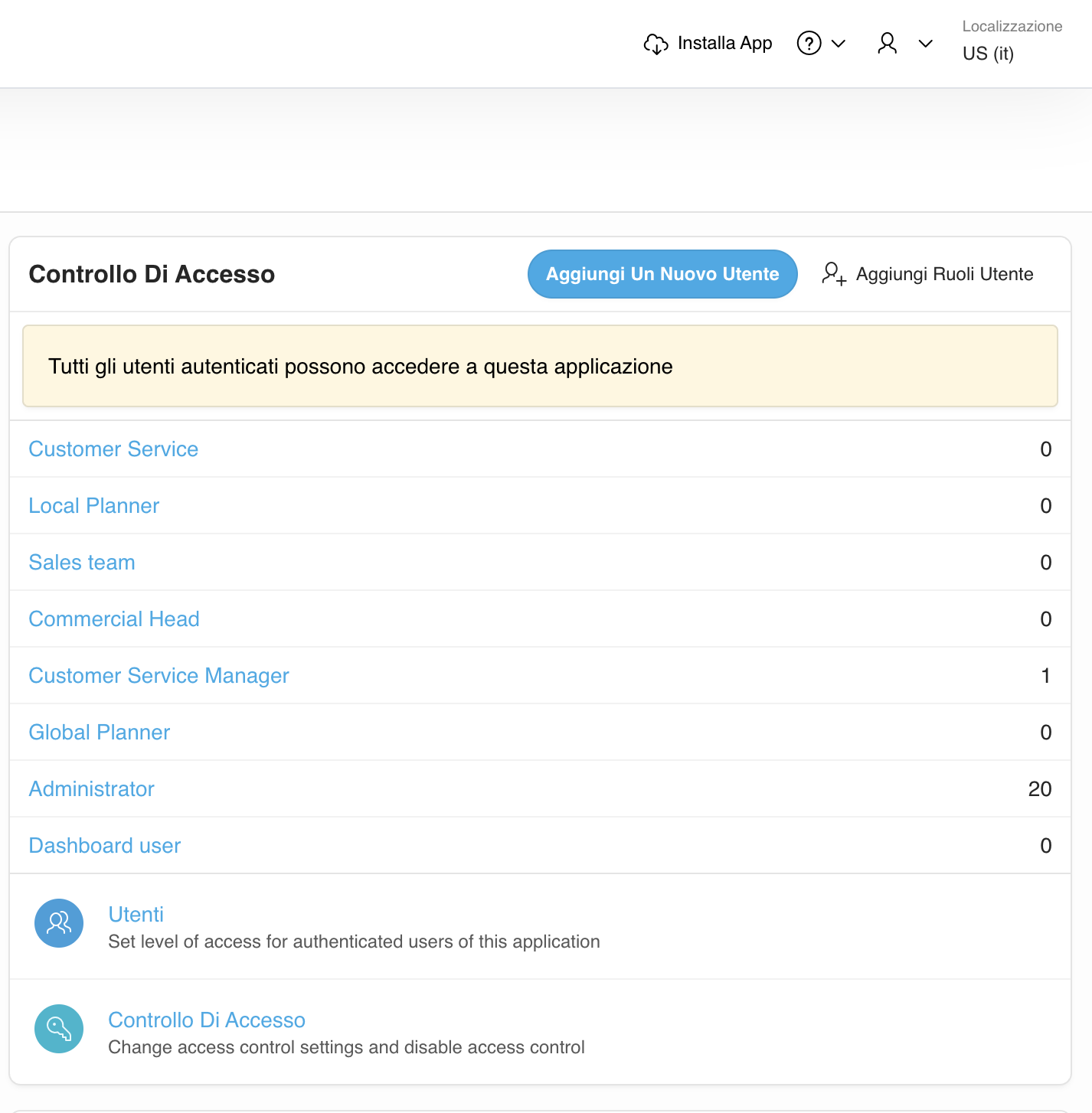This screenshot has width=1092, height=1113.
Task: Click the user profile icon
Action: coord(887,44)
